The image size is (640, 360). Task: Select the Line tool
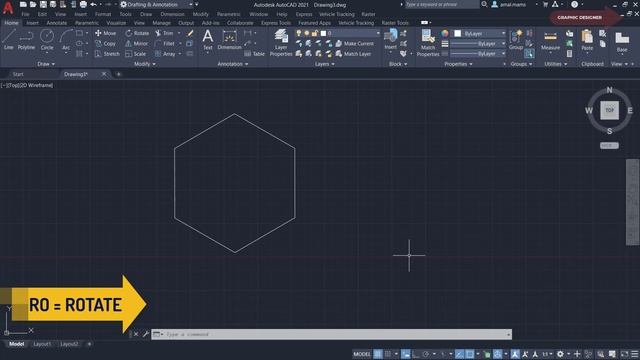(x=9, y=40)
